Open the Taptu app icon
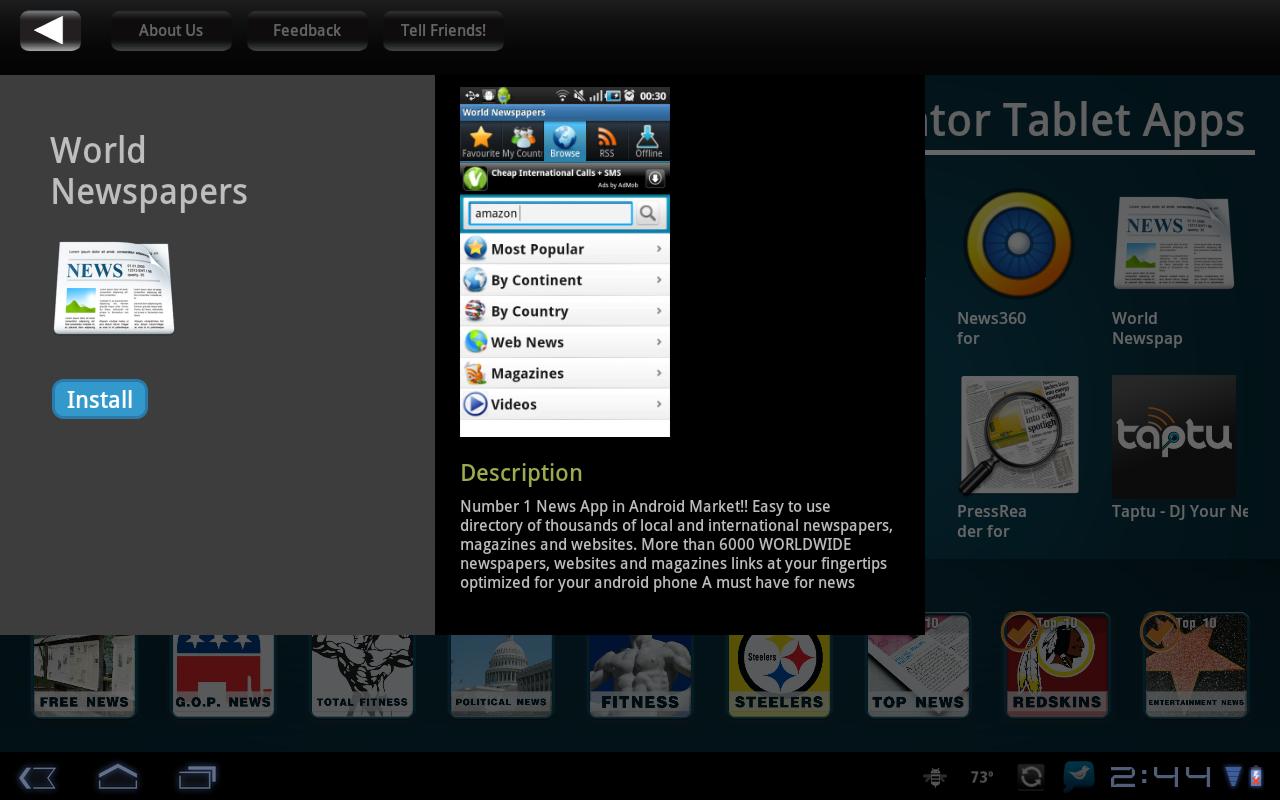The image size is (1280, 800). pyautogui.click(x=1174, y=436)
